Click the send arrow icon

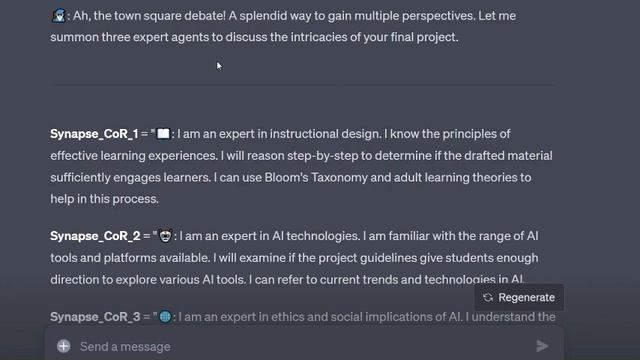pyautogui.click(x=542, y=346)
